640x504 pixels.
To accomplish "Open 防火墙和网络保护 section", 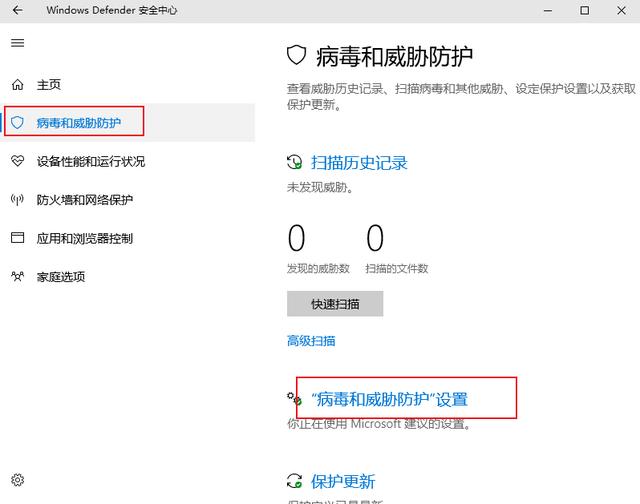I will click(85, 200).
